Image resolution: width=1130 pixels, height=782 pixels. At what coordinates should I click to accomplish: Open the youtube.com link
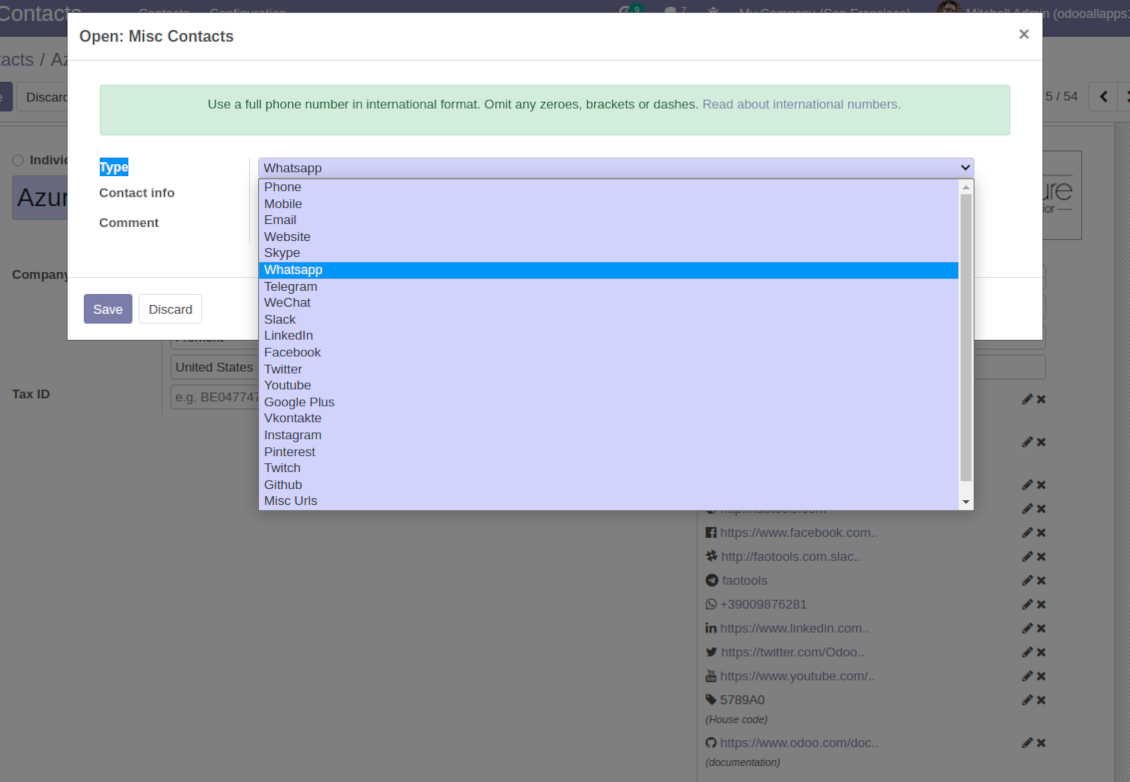coord(797,676)
